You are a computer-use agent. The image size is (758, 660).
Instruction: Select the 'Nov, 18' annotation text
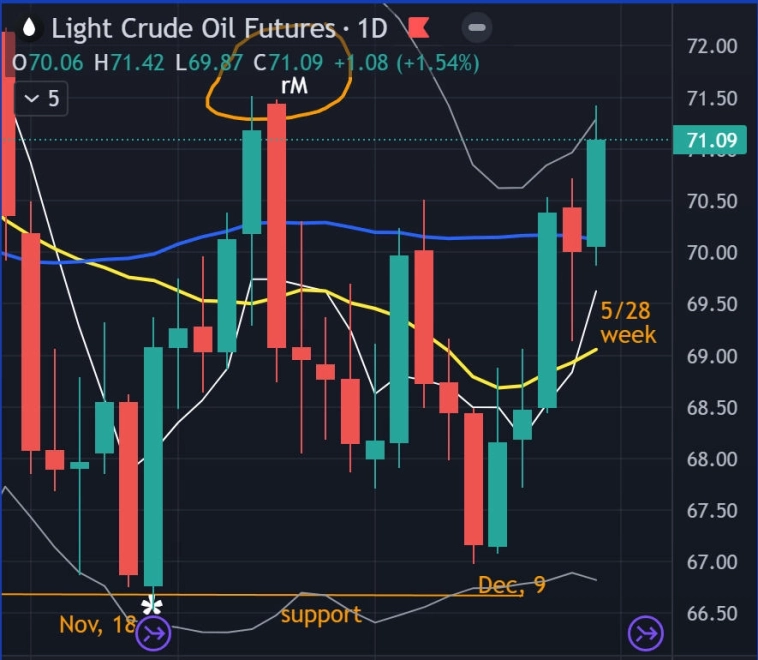pos(97,624)
